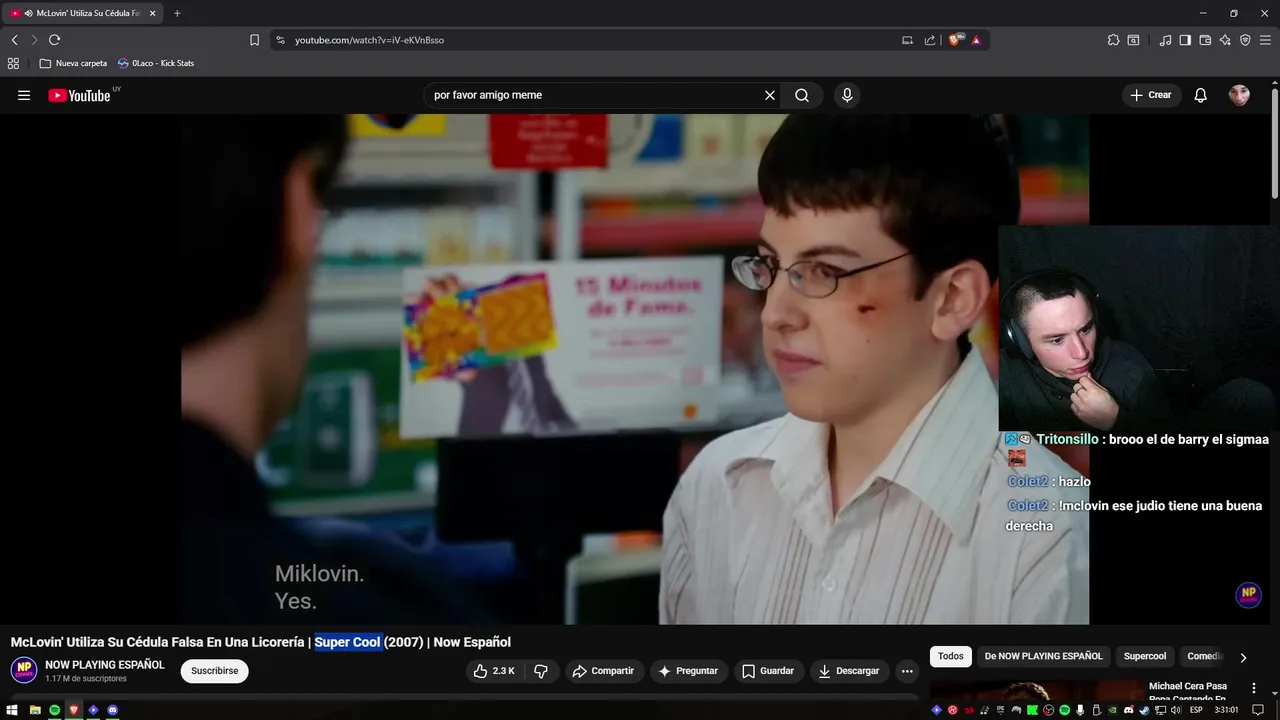Viewport: 1280px width, 720px height.
Task: Open the NP channel avatar
Action: point(24,670)
